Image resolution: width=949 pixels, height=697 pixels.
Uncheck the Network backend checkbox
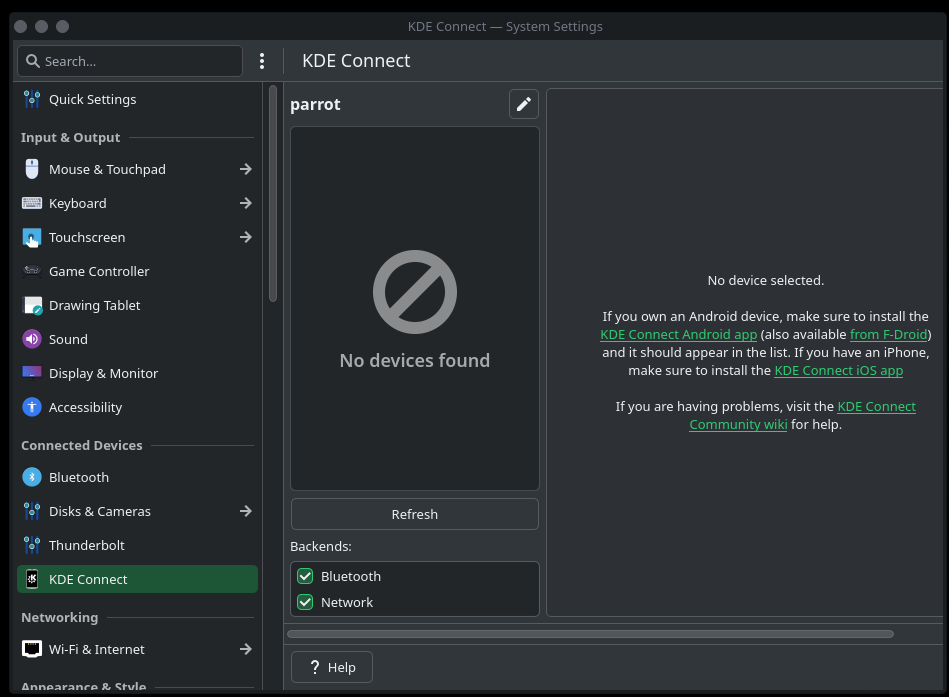click(x=306, y=602)
